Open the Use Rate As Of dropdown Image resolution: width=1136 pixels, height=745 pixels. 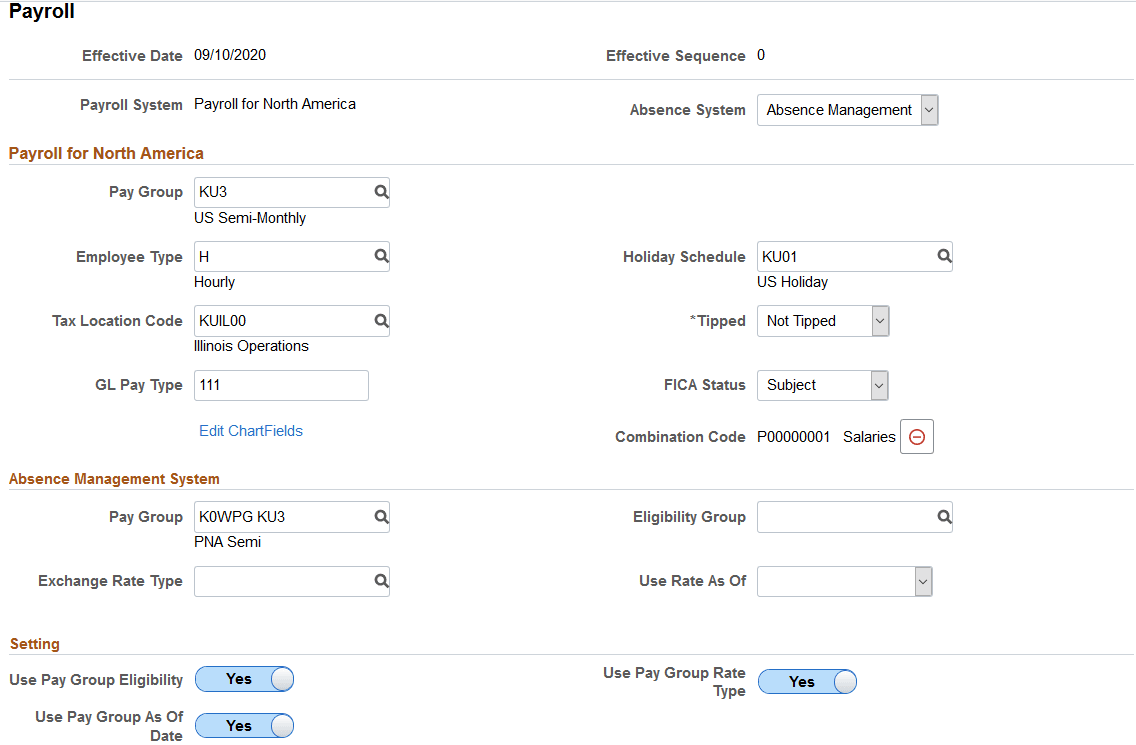[920, 581]
